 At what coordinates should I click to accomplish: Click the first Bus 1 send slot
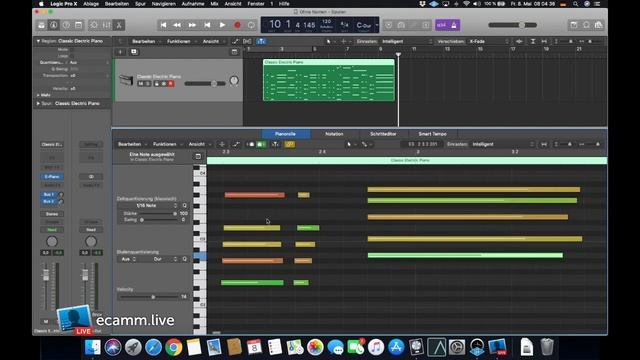[49, 195]
